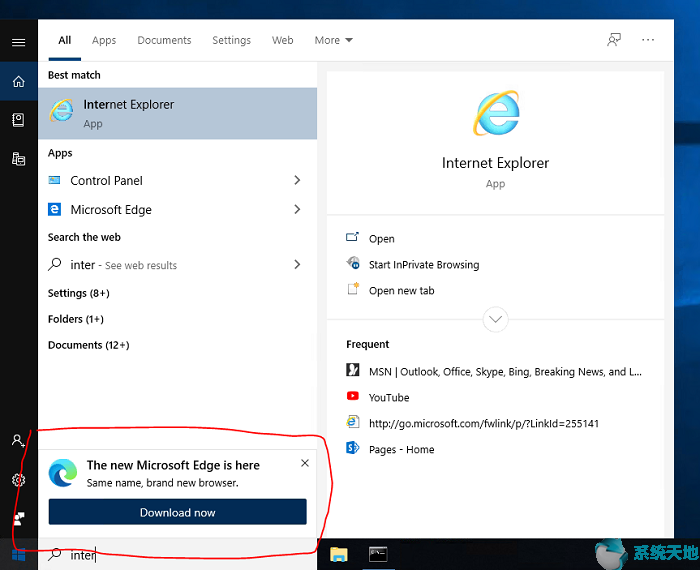Image resolution: width=700 pixels, height=570 pixels.
Task: Click the new Microsoft Edge logo in banner
Action: point(62,473)
